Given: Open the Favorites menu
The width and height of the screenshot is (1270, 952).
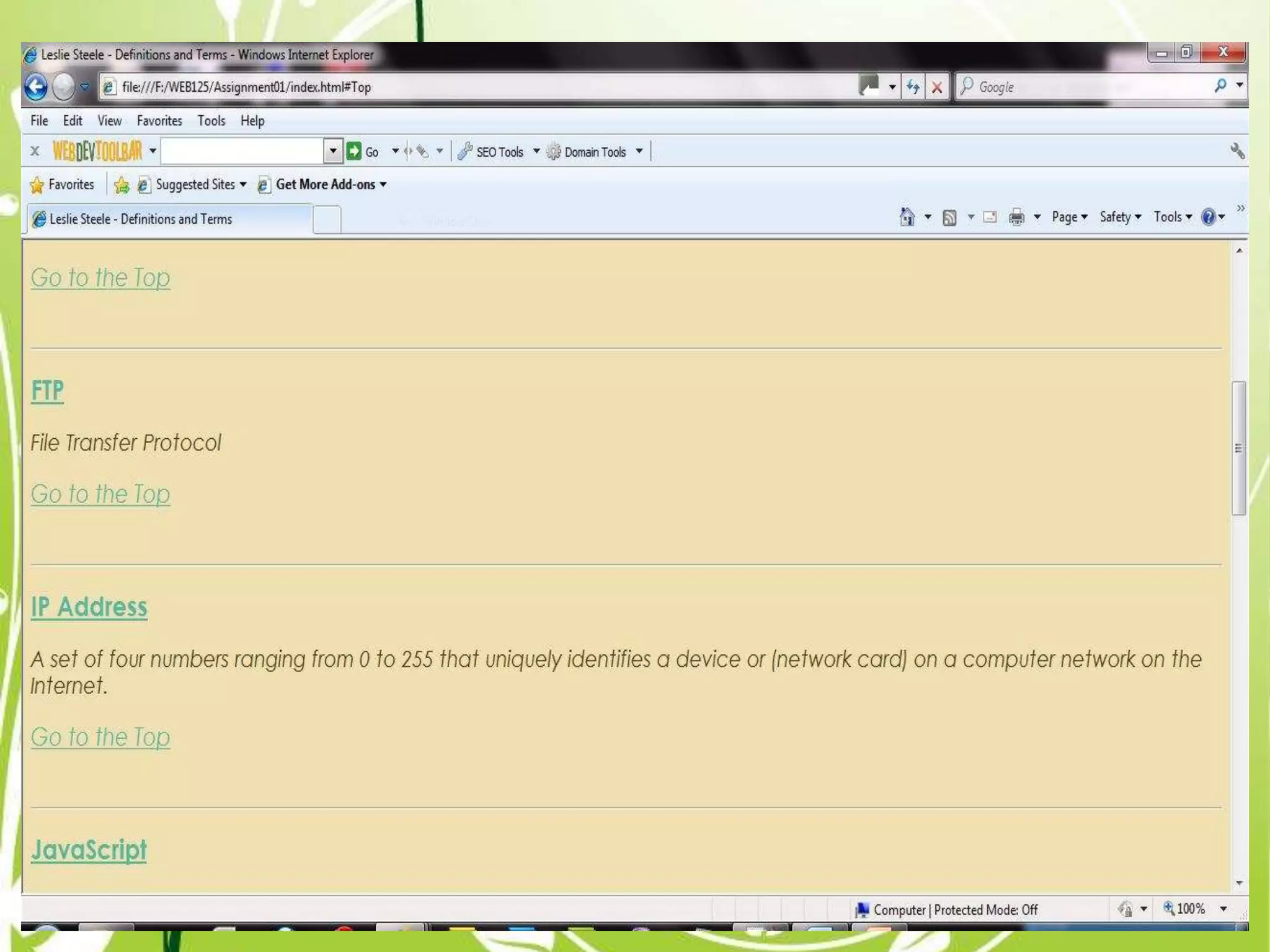Looking at the screenshot, I should click(x=159, y=121).
